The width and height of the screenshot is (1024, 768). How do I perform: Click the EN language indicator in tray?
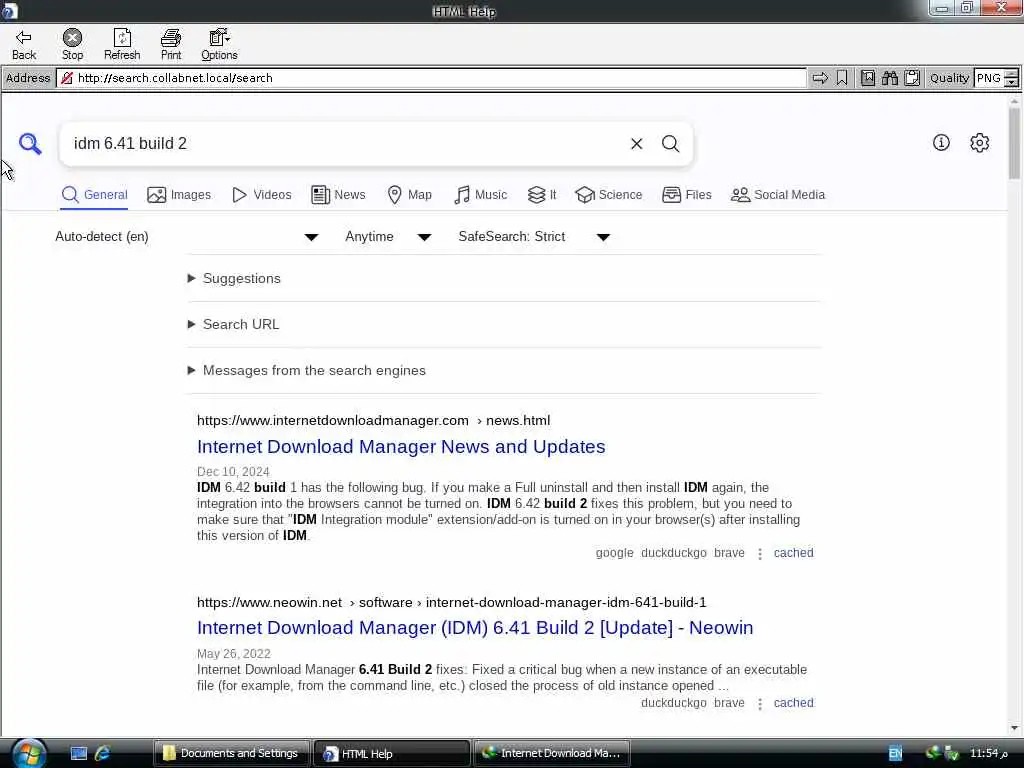(x=895, y=754)
